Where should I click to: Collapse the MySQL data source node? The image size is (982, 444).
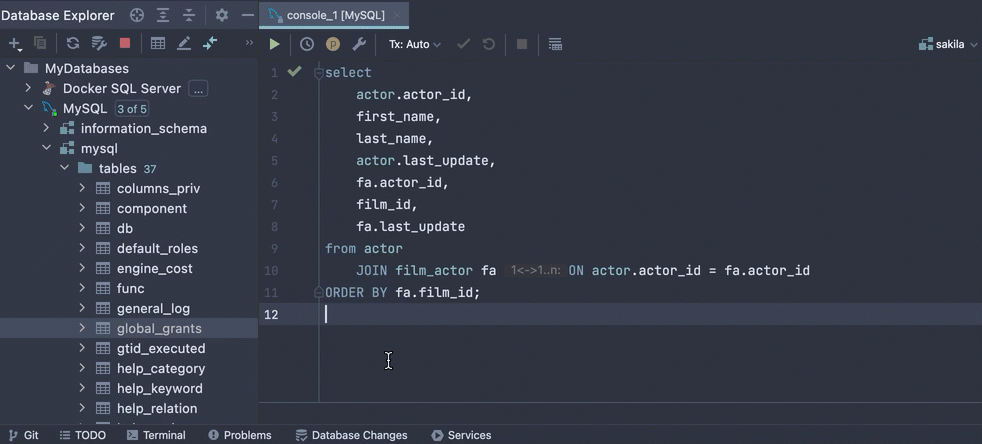pos(28,108)
